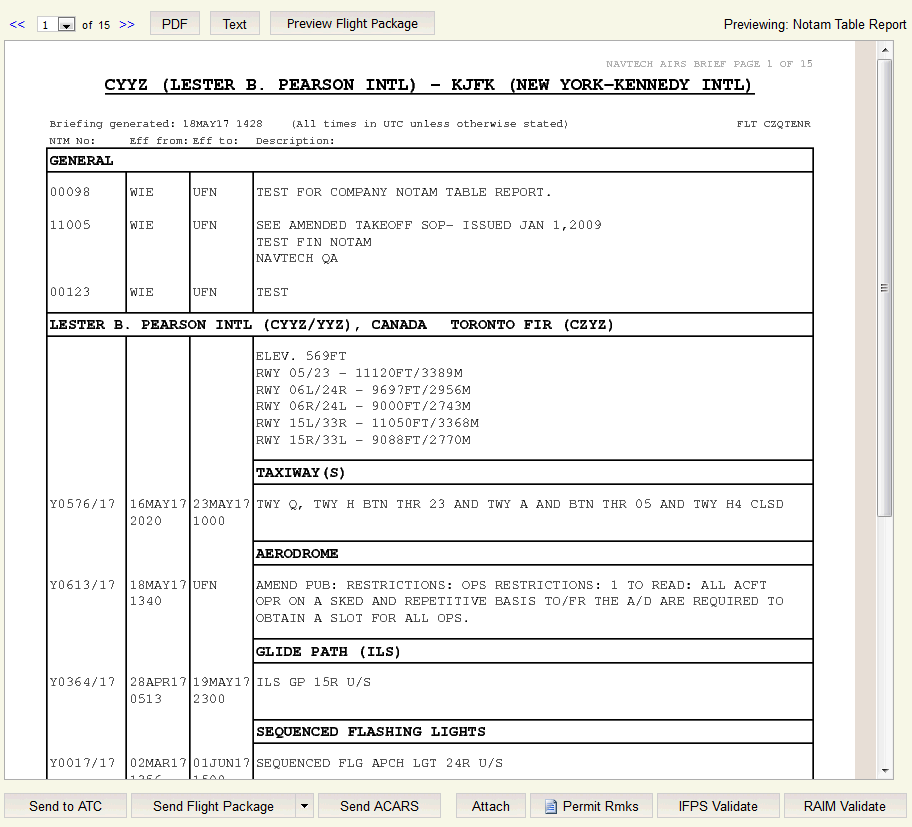The image size is (912, 827).
Task: Run IFPS Validate
Action: tap(718, 806)
